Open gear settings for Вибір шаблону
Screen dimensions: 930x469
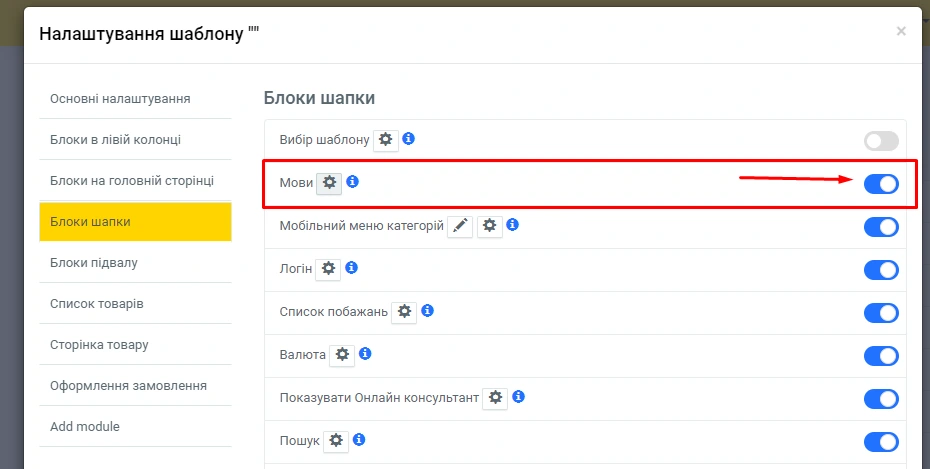[x=386, y=140]
